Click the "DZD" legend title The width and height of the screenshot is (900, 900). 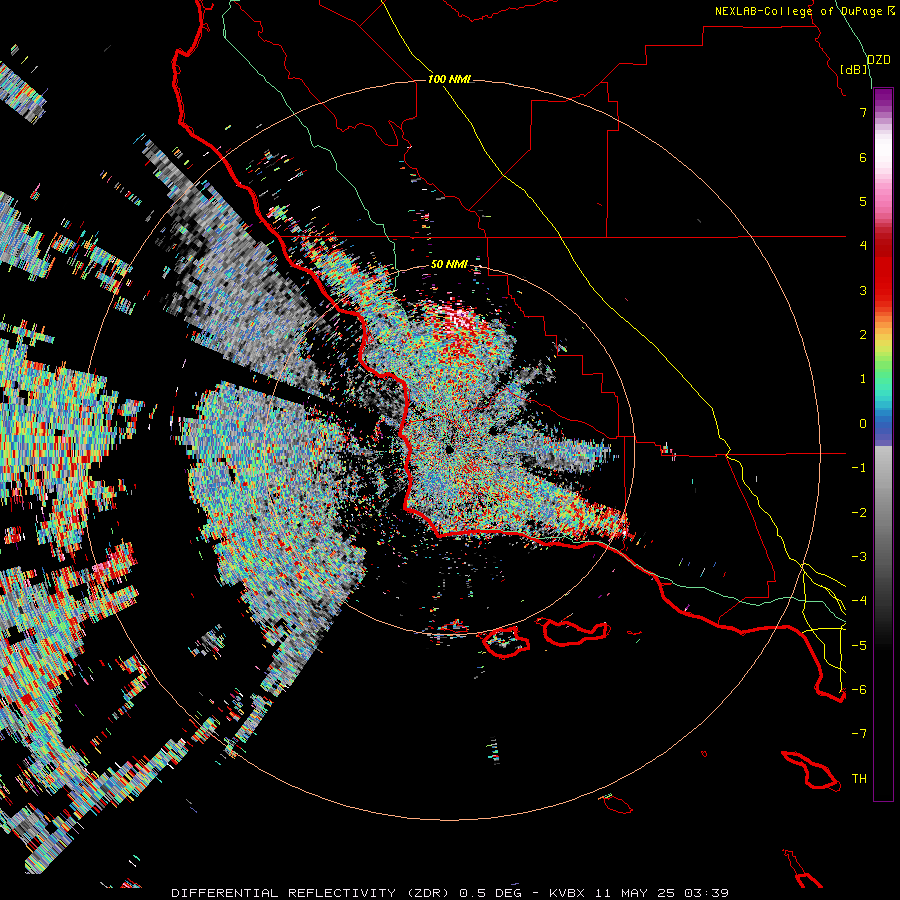879,60
